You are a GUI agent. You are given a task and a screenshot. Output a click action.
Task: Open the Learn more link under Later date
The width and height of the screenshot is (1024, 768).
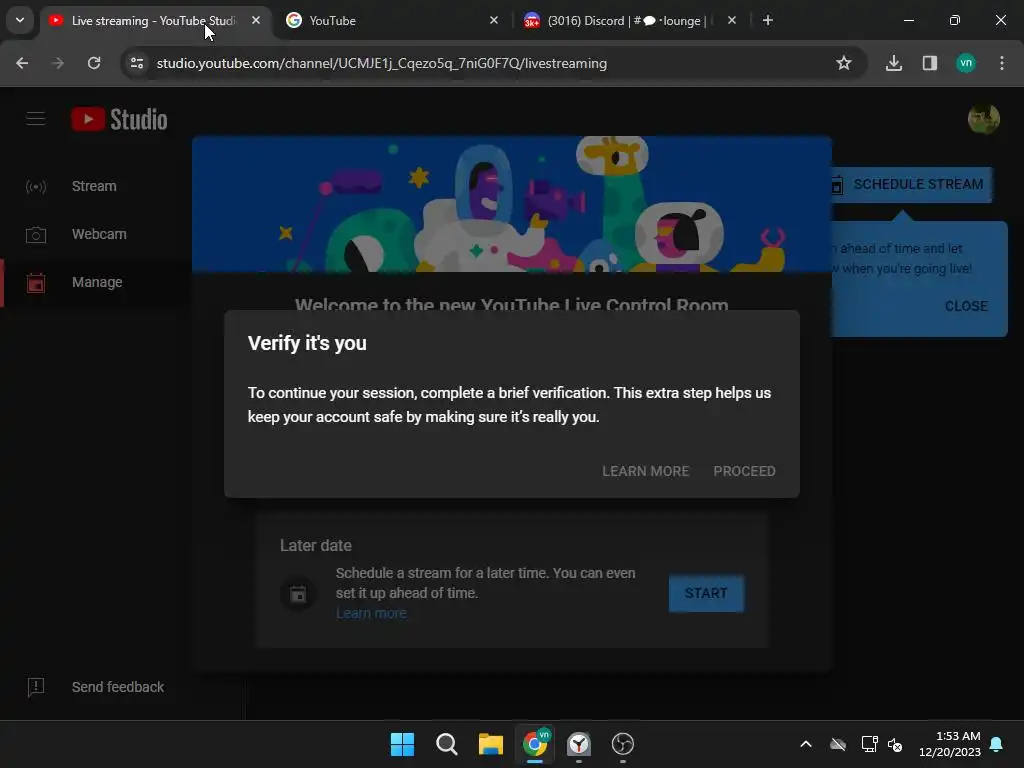[371, 613]
